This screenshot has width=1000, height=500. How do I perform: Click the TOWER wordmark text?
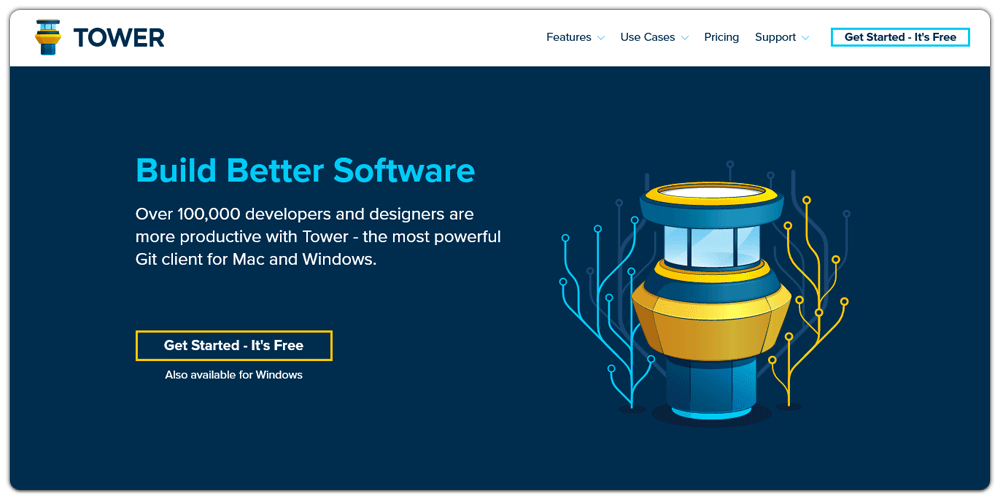[118, 38]
